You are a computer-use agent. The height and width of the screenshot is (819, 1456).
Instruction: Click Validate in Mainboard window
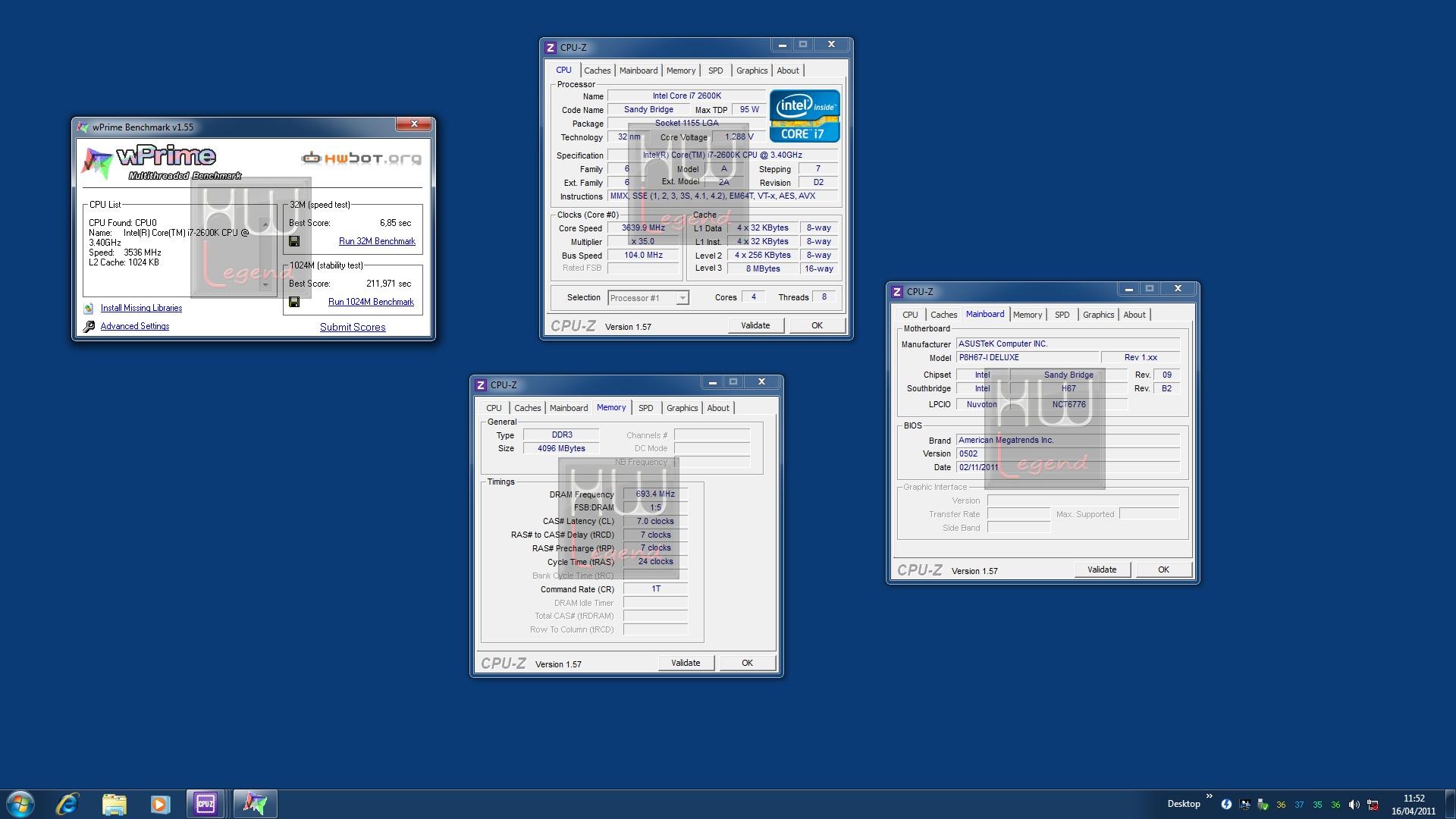pyautogui.click(x=1102, y=570)
